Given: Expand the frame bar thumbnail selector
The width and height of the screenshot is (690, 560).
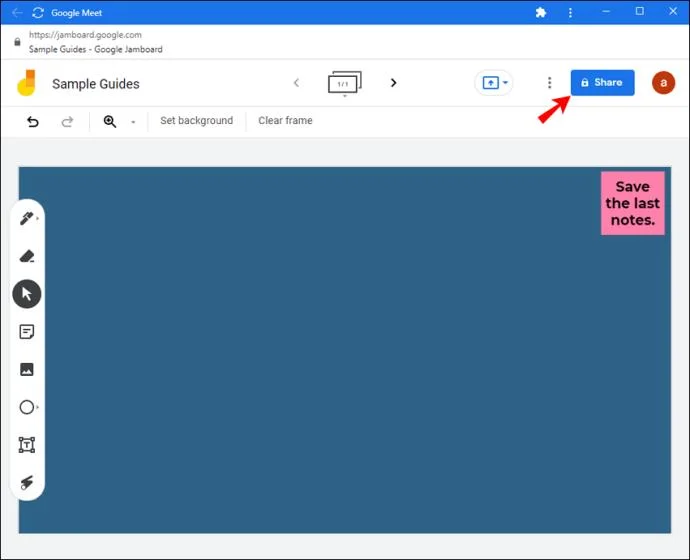Looking at the screenshot, I should (x=344, y=84).
